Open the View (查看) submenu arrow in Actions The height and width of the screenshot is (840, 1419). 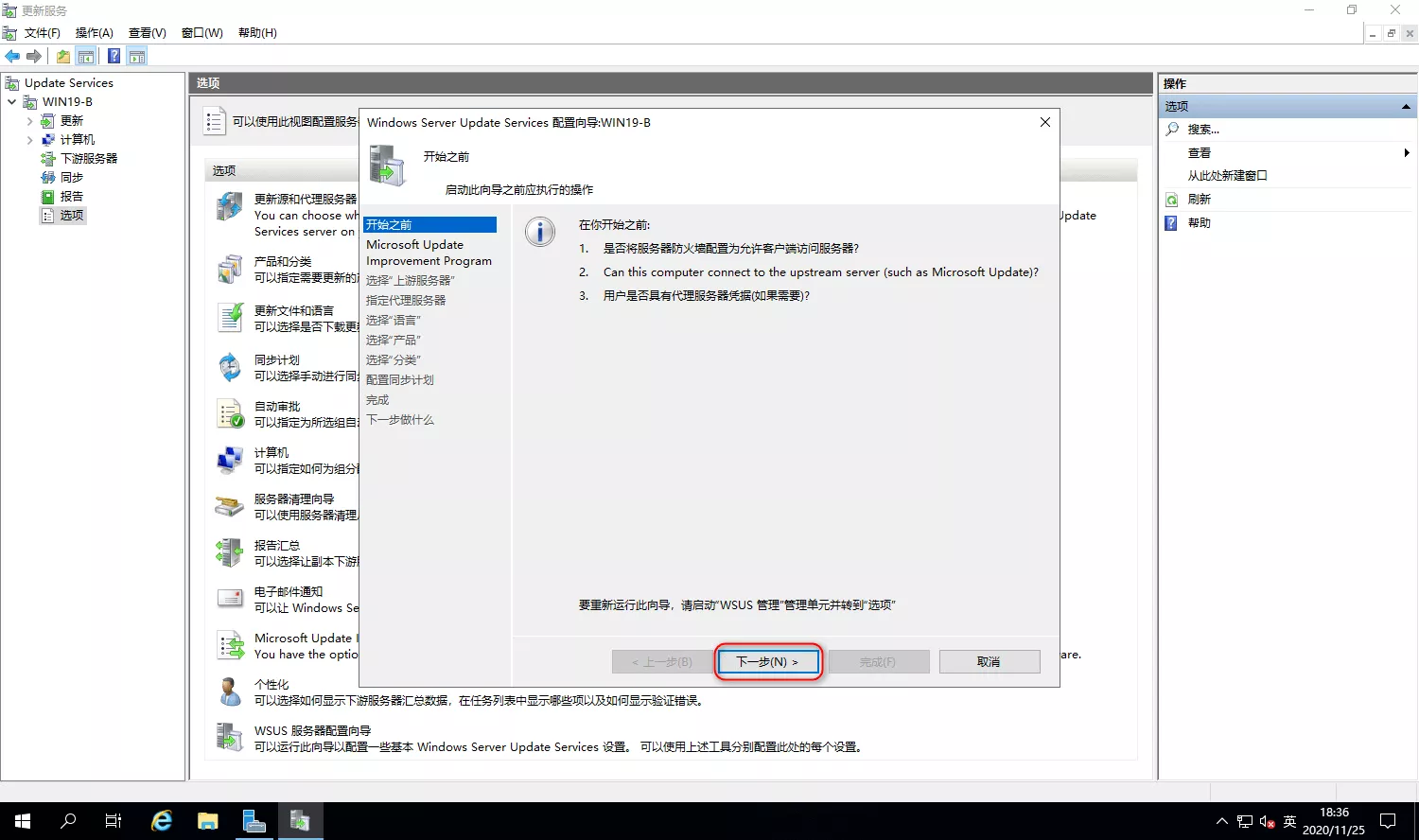pos(1406,153)
